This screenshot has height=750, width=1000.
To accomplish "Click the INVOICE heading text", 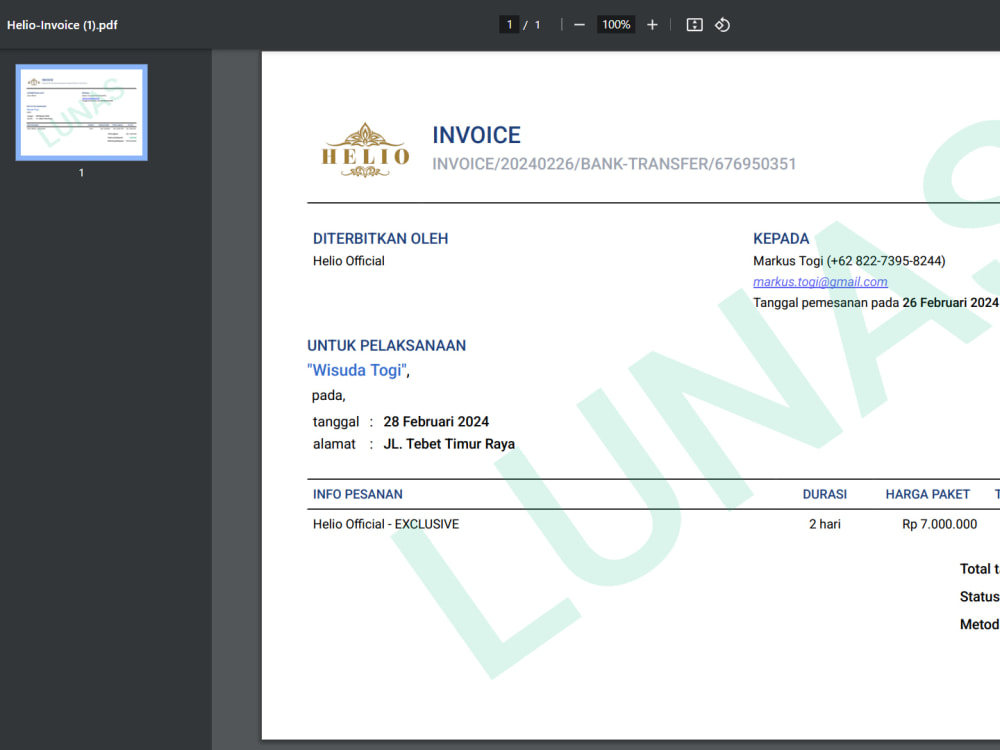I will point(476,135).
